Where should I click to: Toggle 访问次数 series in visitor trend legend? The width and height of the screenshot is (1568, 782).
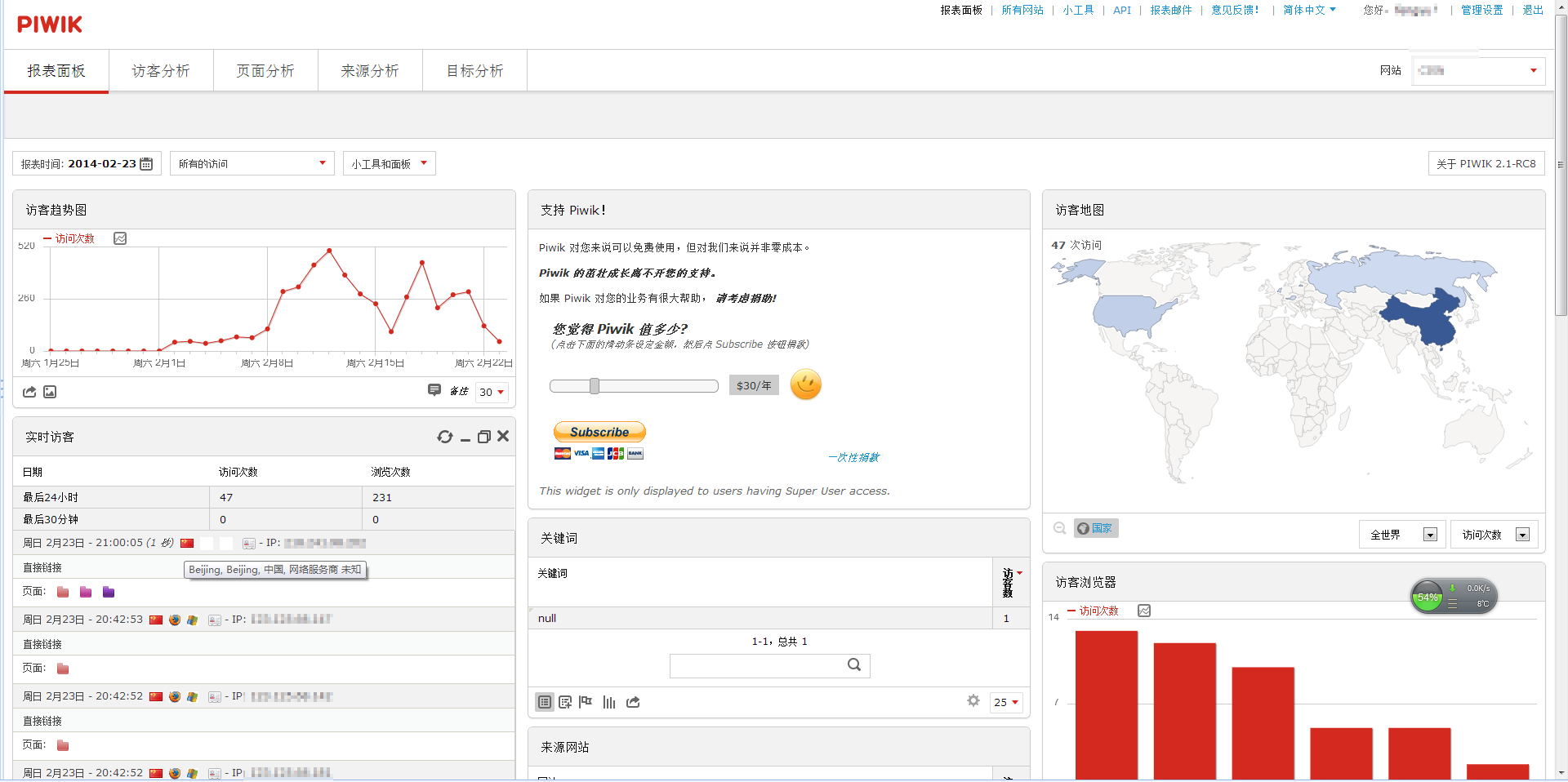69,238
